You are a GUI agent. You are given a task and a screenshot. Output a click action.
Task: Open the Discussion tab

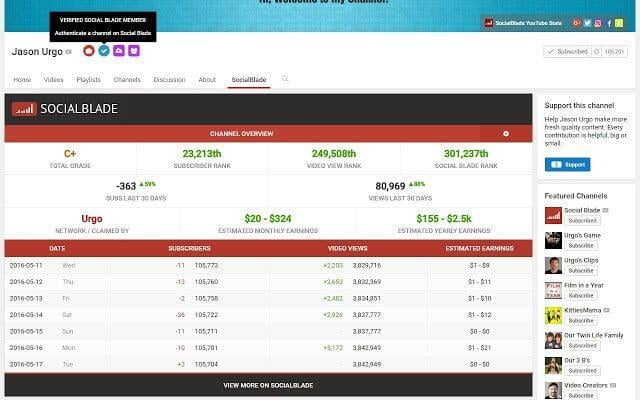pyautogui.click(x=169, y=80)
